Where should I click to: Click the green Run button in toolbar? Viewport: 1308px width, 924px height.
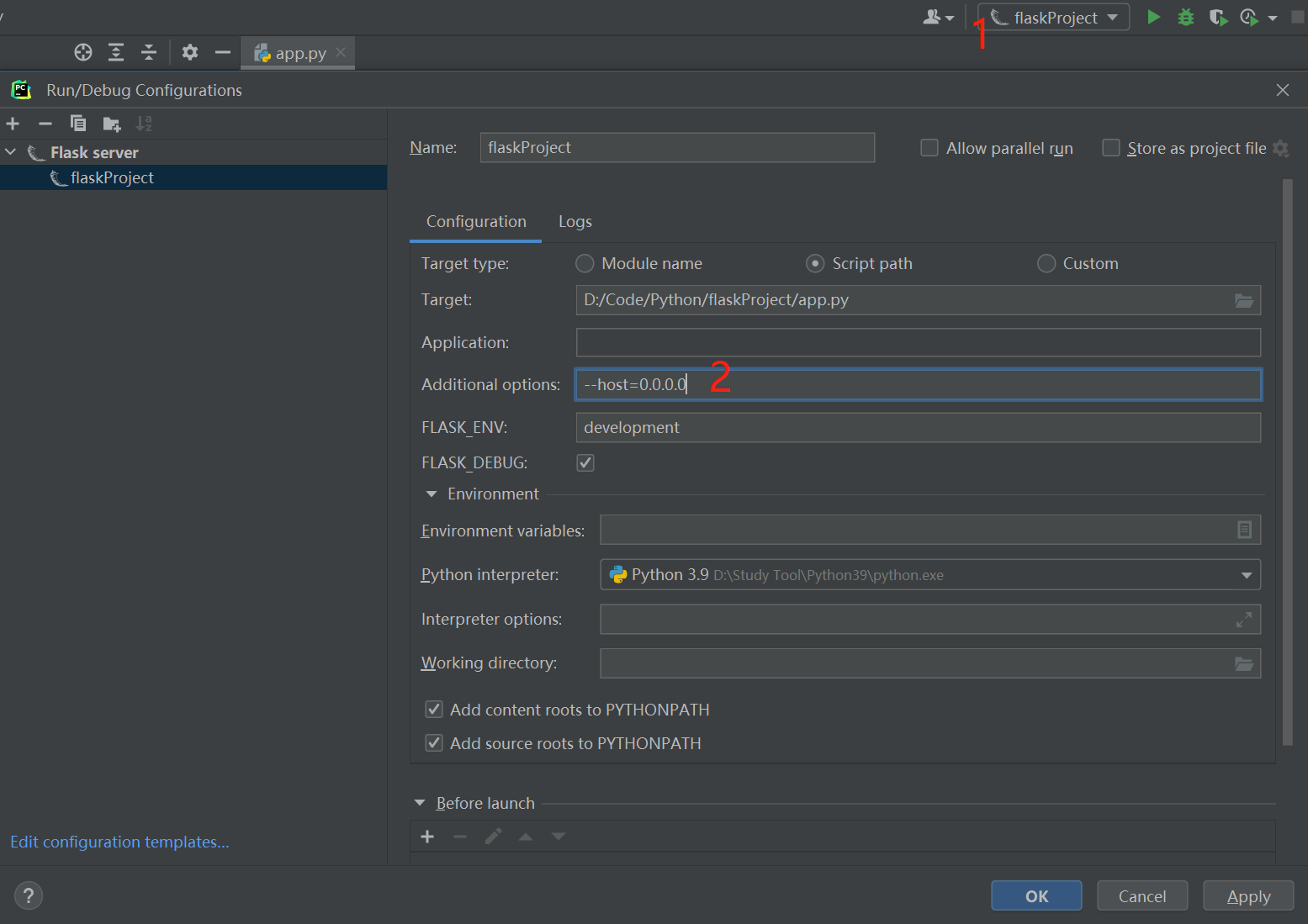pyautogui.click(x=1153, y=18)
